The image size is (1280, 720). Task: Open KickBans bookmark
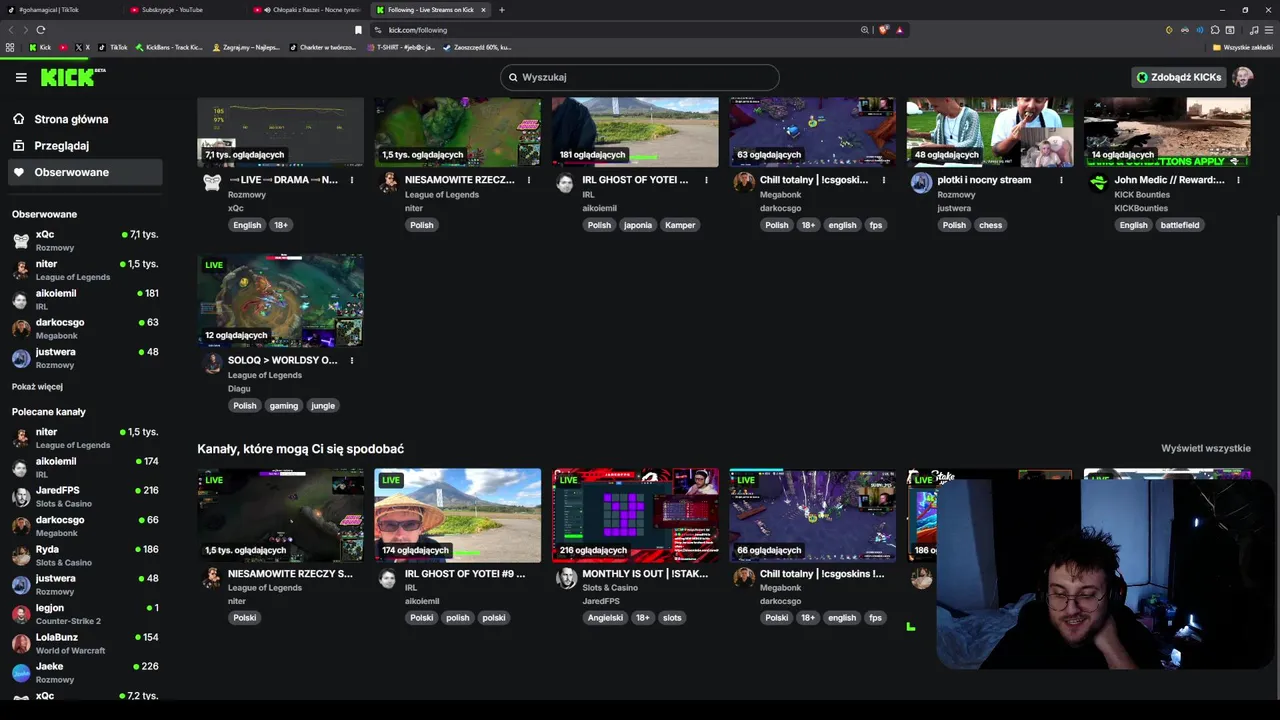pos(169,47)
